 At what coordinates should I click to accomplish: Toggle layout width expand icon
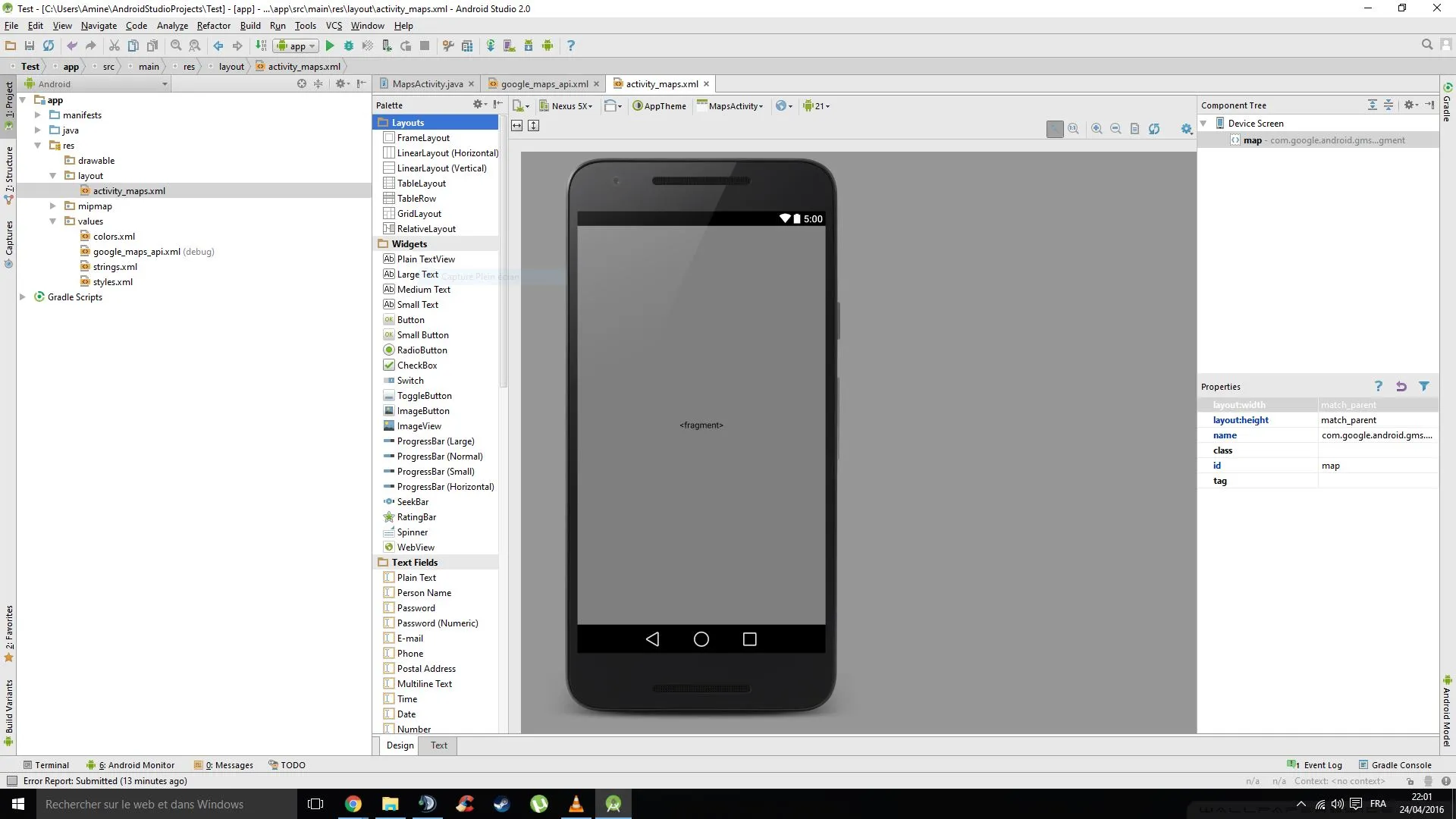517,126
